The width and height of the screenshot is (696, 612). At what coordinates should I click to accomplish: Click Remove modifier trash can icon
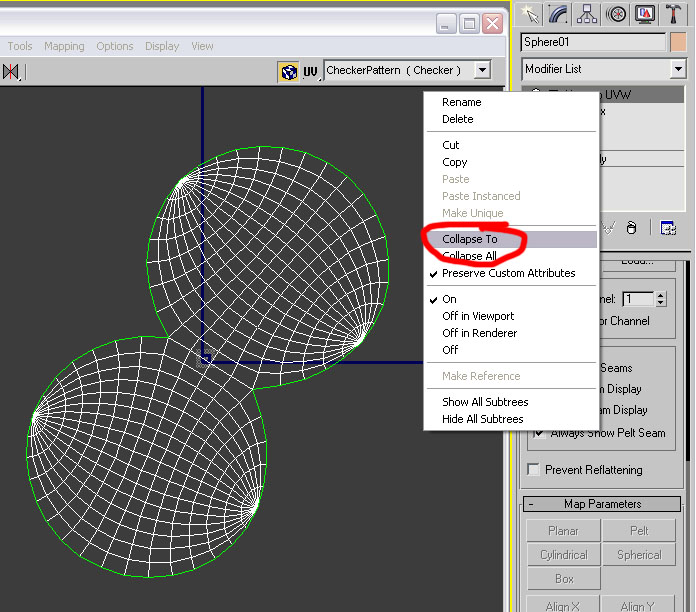(631, 228)
